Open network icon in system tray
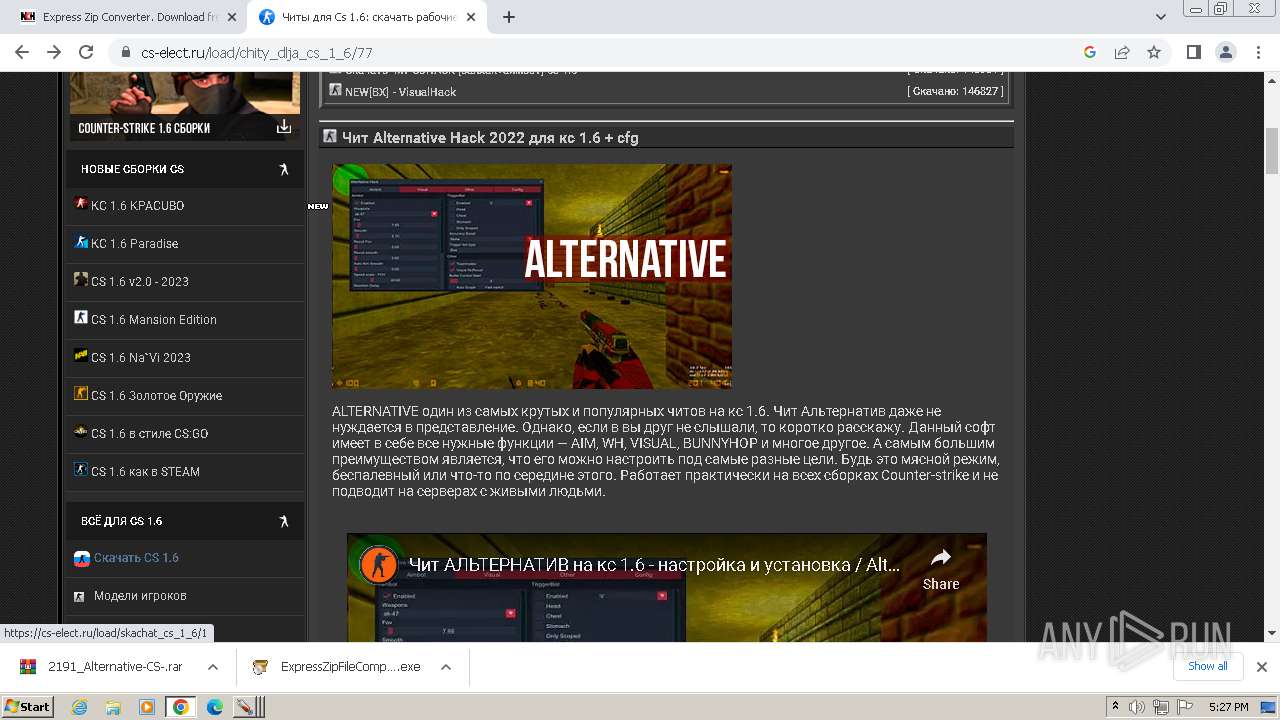Screen dimensions: 1280x720 (x=1162, y=707)
